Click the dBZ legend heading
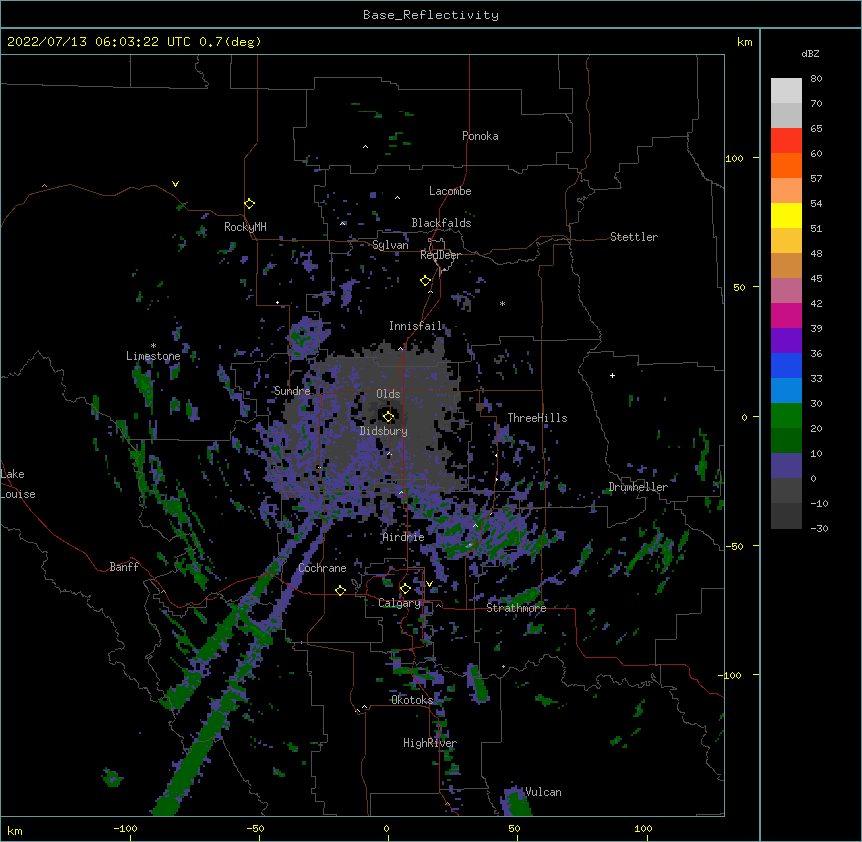Image resolution: width=862 pixels, height=842 pixels. pos(810,54)
